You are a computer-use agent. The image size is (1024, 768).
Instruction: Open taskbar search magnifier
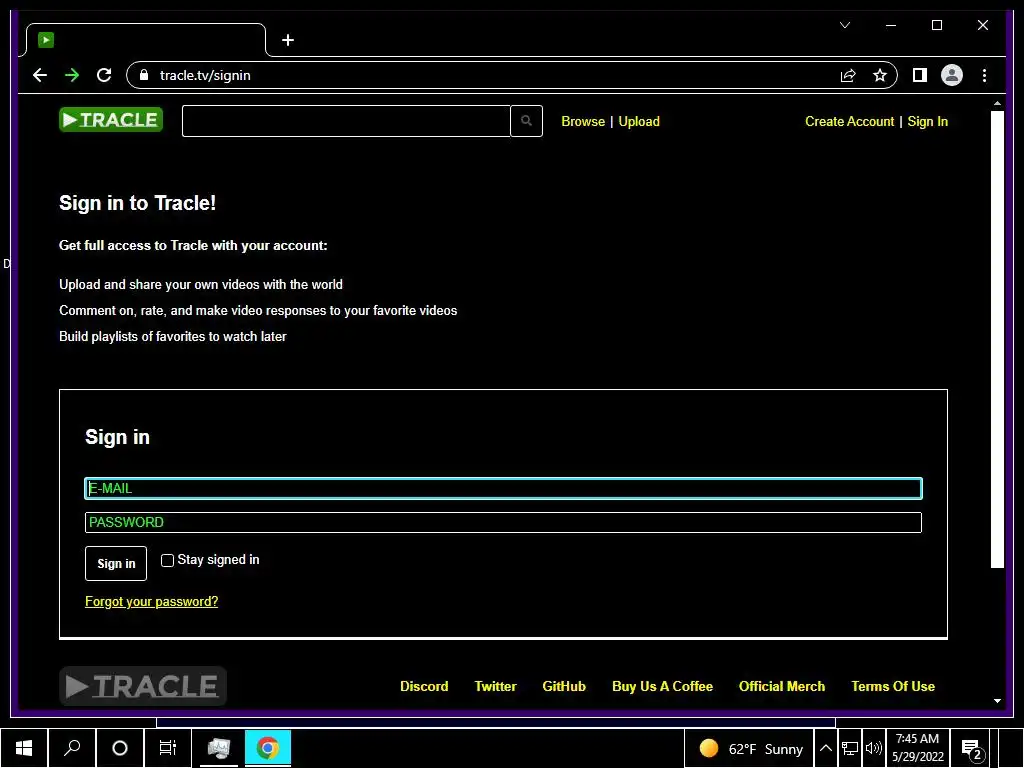[x=72, y=748]
